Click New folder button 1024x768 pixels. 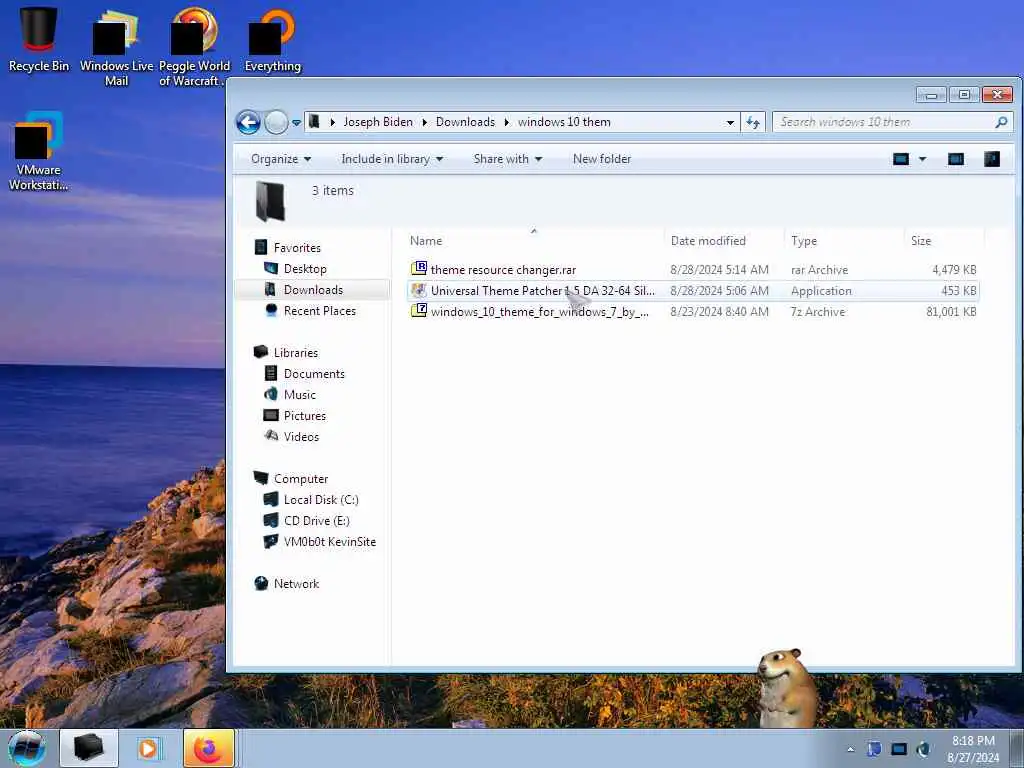click(602, 159)
